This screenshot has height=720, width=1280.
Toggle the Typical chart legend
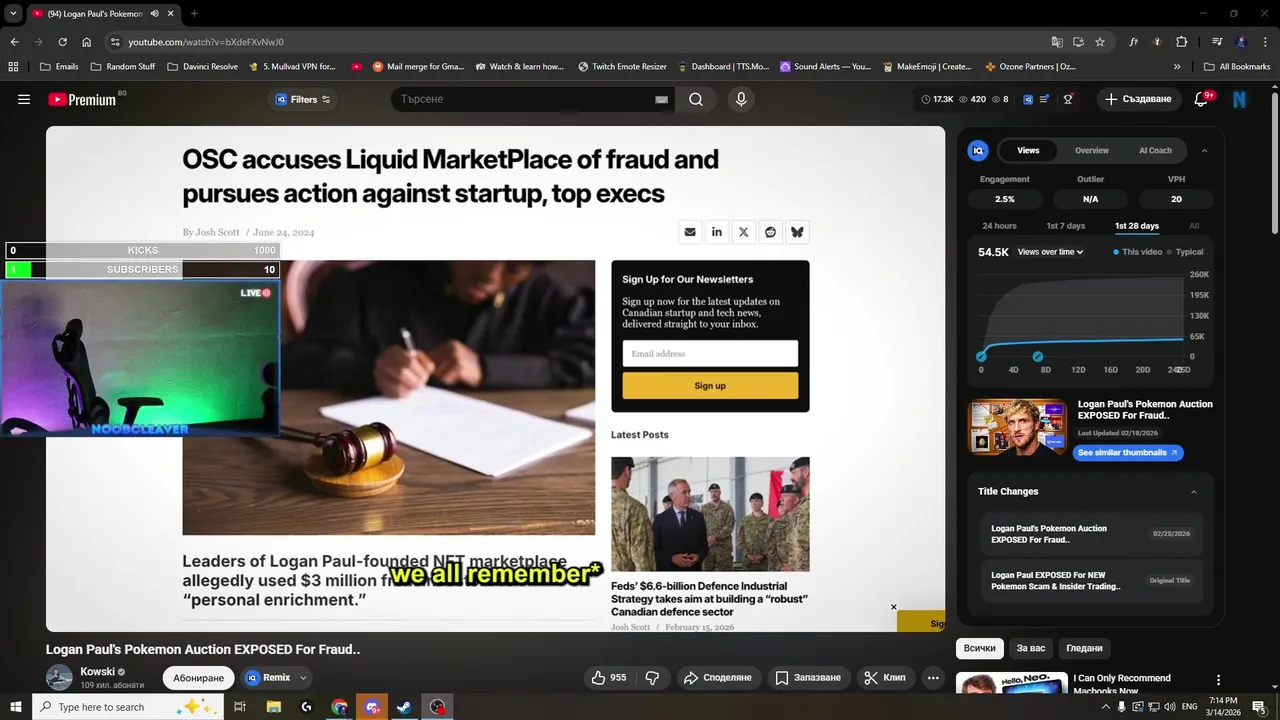(1185, 252)
